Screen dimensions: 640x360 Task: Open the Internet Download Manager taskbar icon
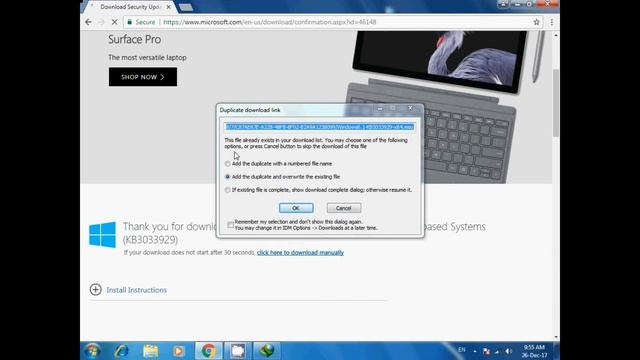267,351
